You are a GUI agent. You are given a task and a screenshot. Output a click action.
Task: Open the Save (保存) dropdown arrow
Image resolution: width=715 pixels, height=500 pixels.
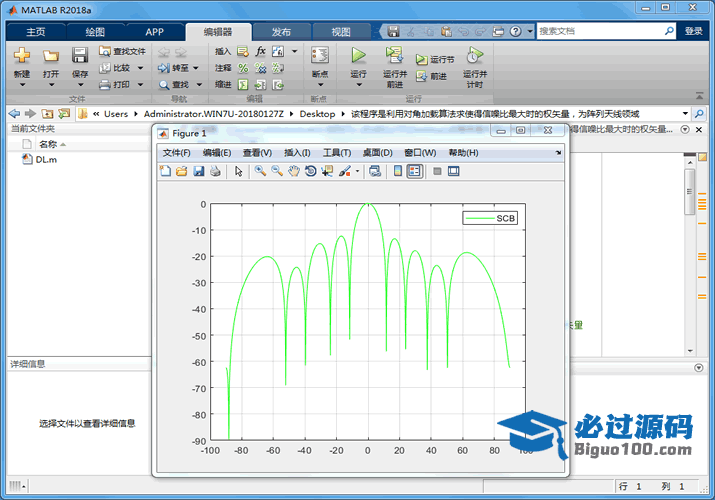(x=80, y=85)
